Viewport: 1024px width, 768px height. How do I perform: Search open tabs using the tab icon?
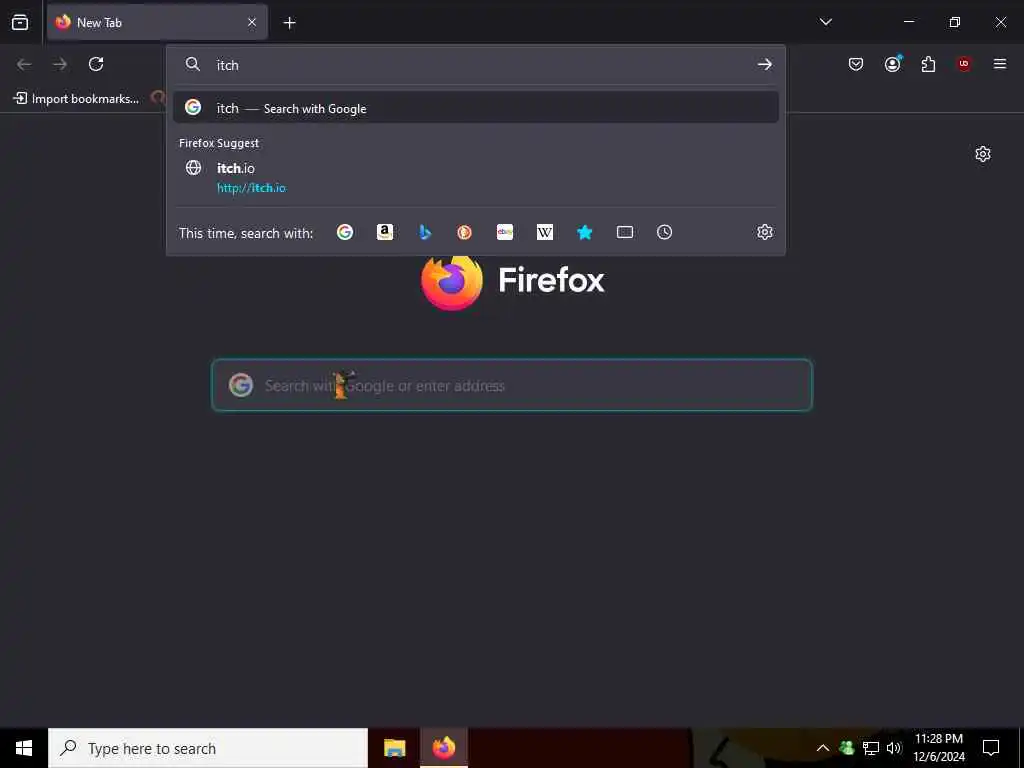point(625,232)
